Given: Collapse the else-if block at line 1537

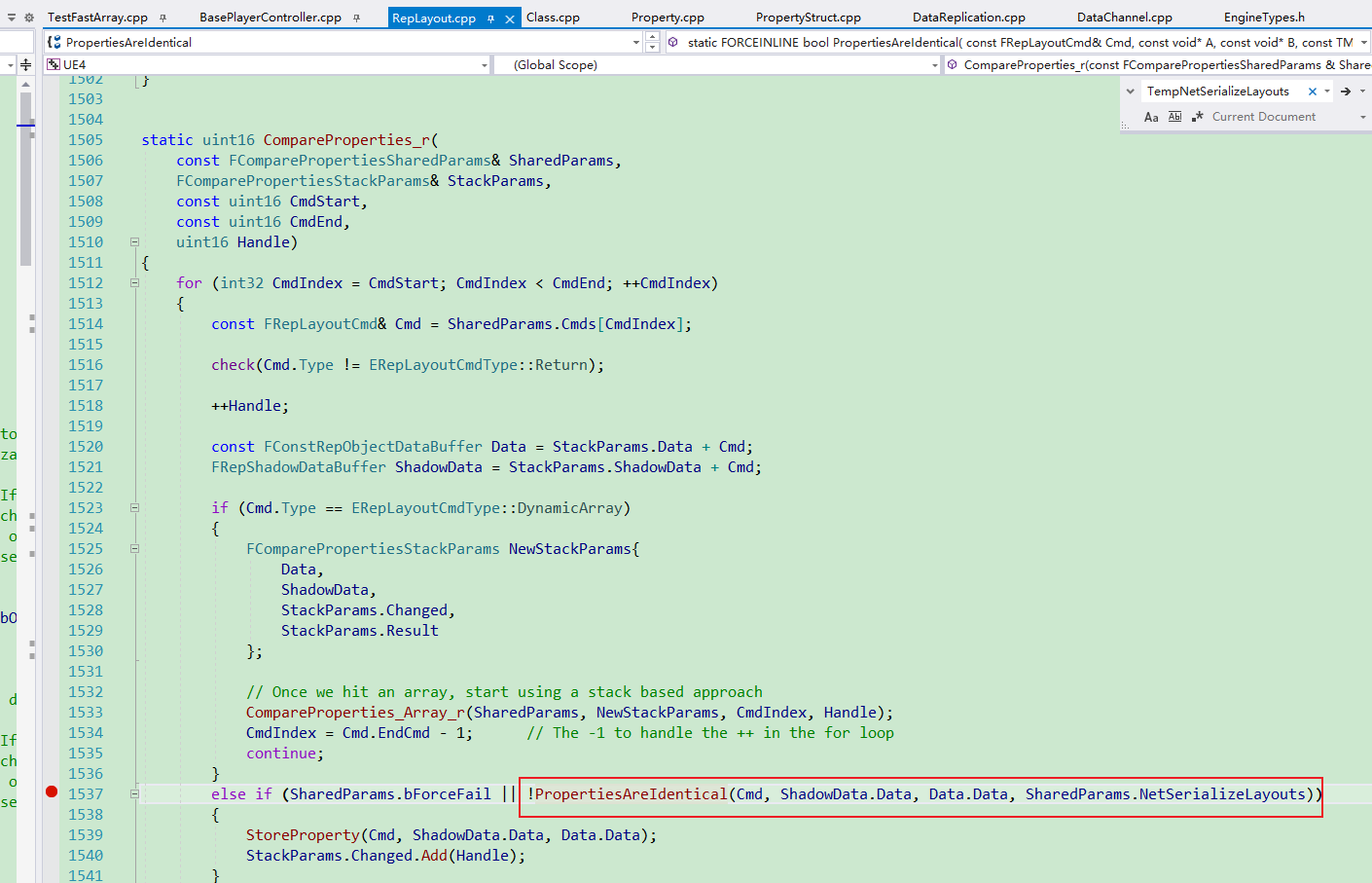Looking at the screenshot, I should point(134,794).
